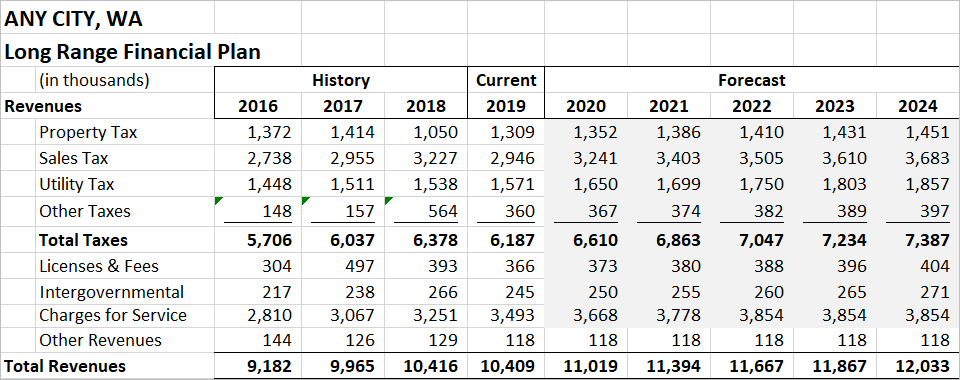The image size is (960, 380).
Task: Select Total Revenues 2018 value 10,416
Action: (430, 366)
